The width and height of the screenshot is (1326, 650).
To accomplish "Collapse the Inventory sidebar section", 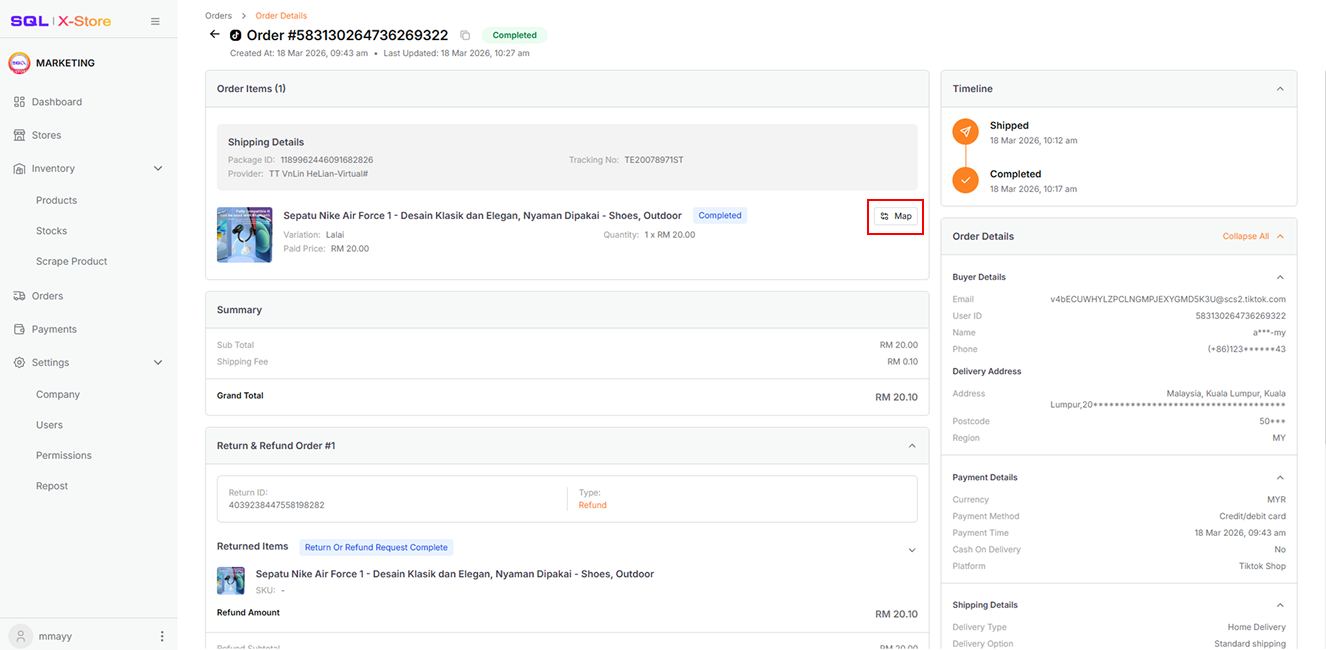I will [x=158, y=169].
